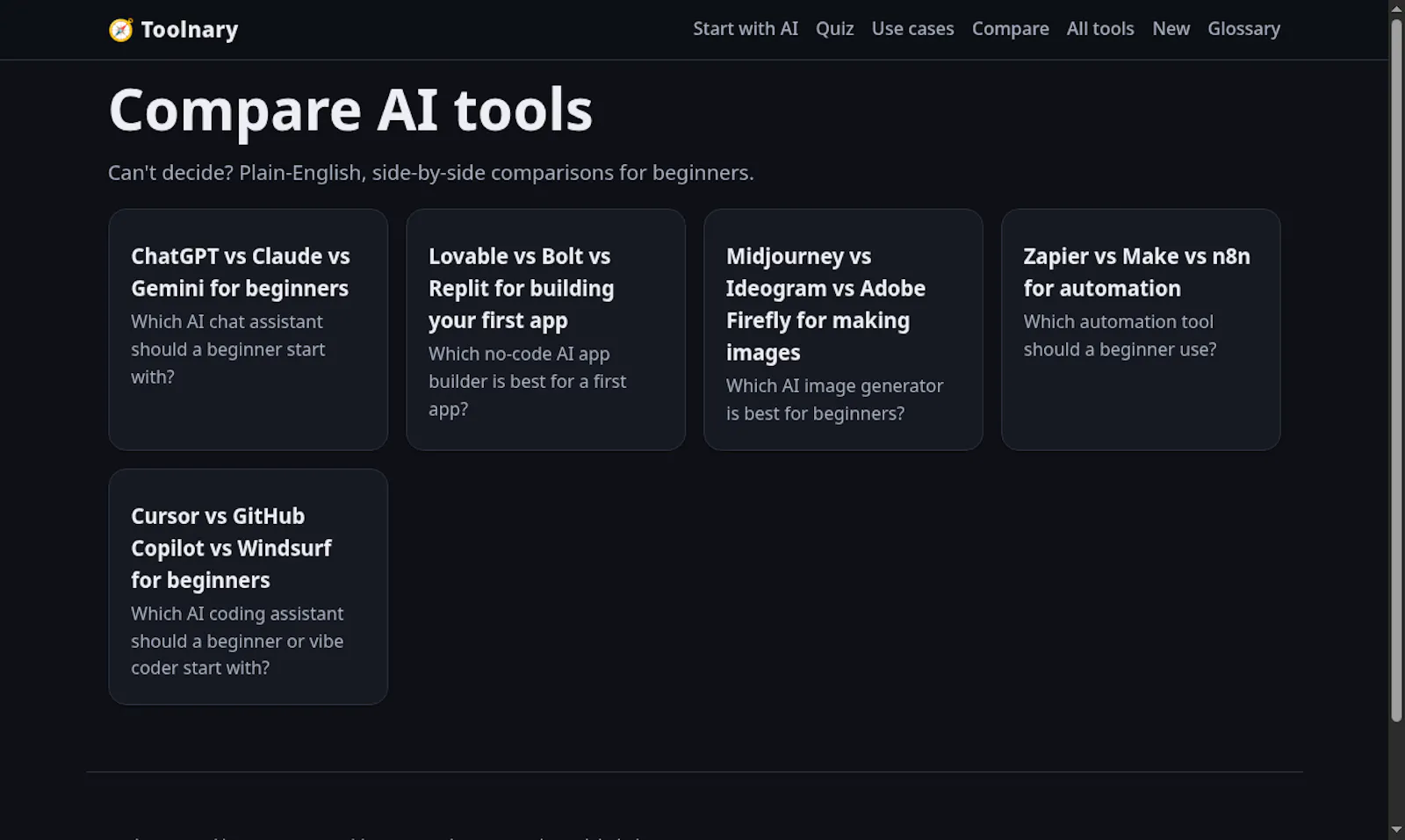The width and height of the screenshot is (1405, 840).
Task: Open Midjourney vs Ideogram vs Adobe Firefly card
Action: coord(843,329)
